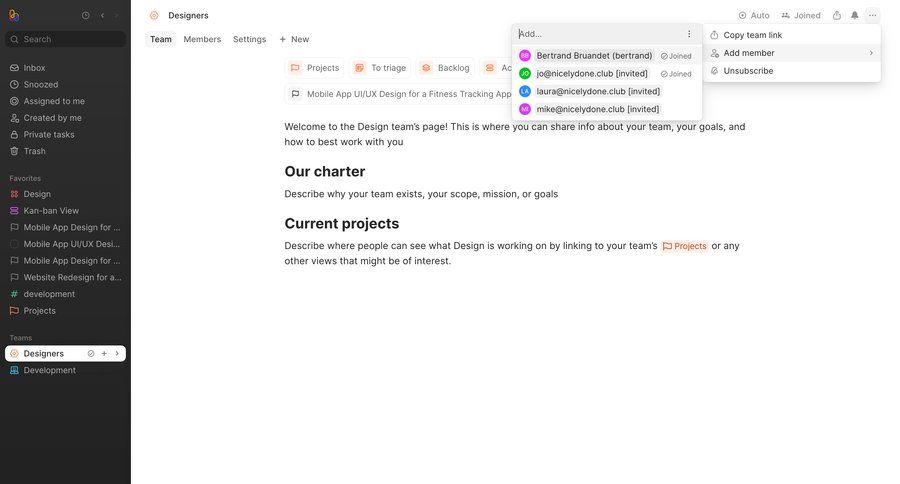Follow the inline Projects link in text
Image resolution: width=900 pixels, height=484 pixels.
click(x=685, y=246)
